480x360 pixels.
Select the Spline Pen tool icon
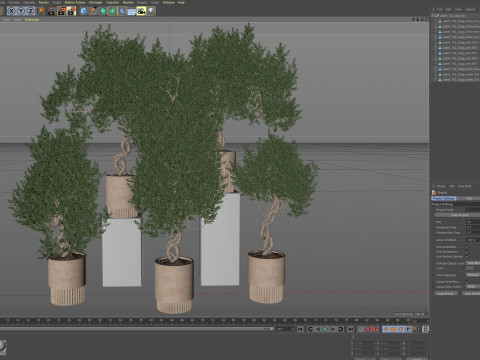[x=93, y=11]
